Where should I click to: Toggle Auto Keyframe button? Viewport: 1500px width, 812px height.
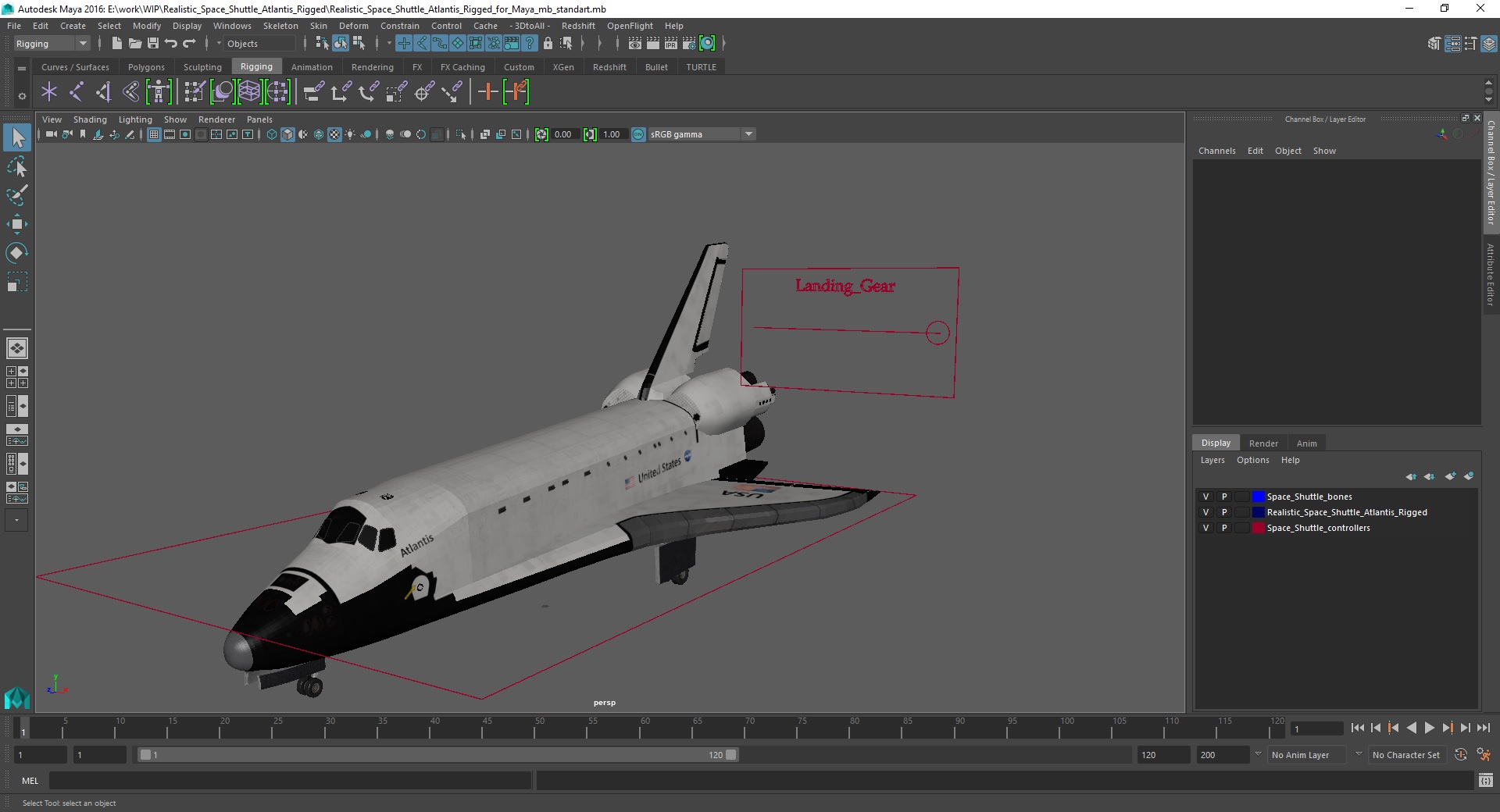tap(1460, 755)
